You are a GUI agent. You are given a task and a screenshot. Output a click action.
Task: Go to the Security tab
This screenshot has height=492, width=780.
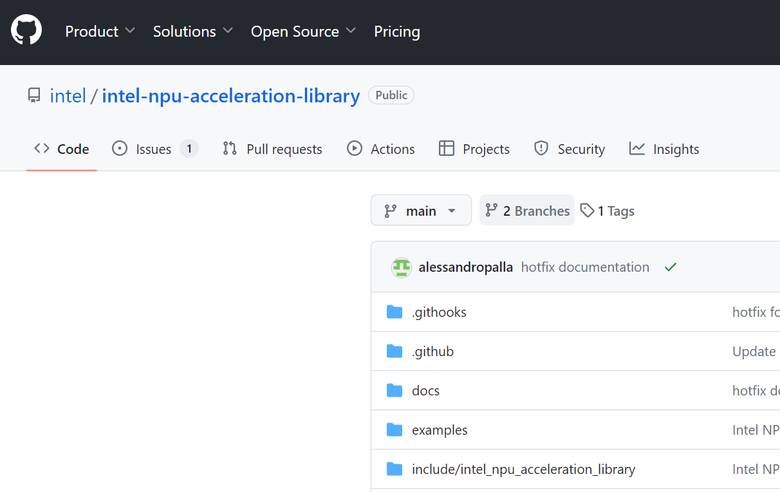click(x=569, y=149)
